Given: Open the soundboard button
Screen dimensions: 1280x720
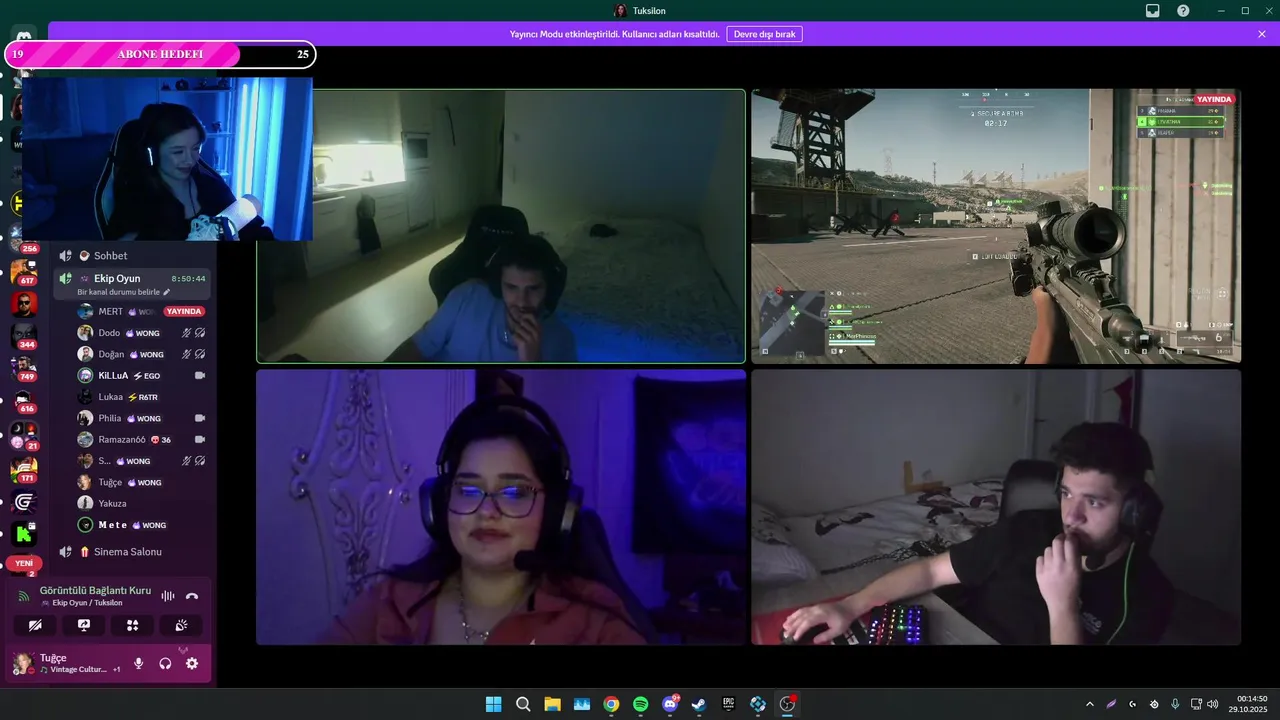Looking at the screenshot, I should pyautogui.click(x=181, y=625).
